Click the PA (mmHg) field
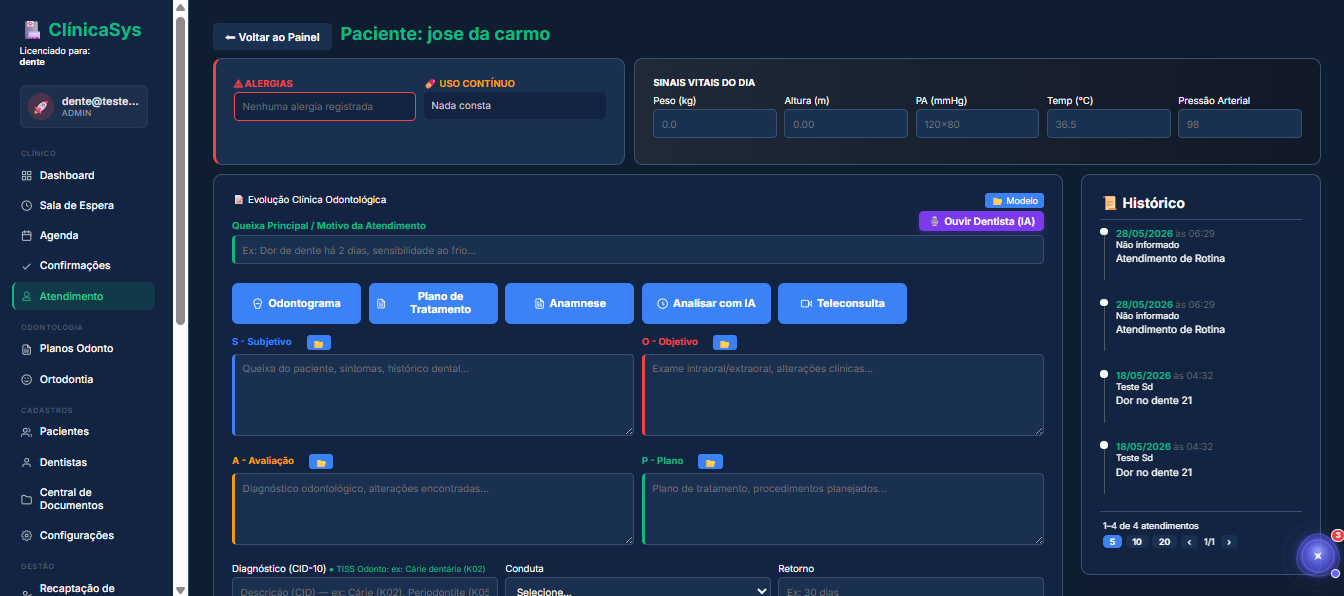 (977, 123)
